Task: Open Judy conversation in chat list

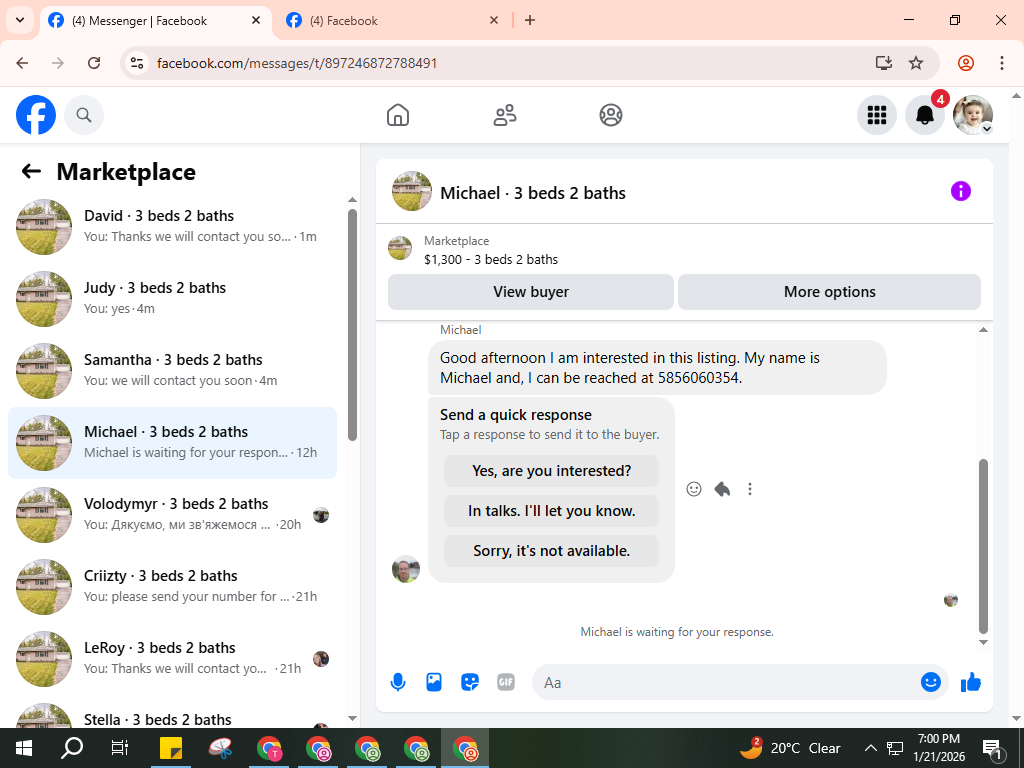Action: pos(172,298)
